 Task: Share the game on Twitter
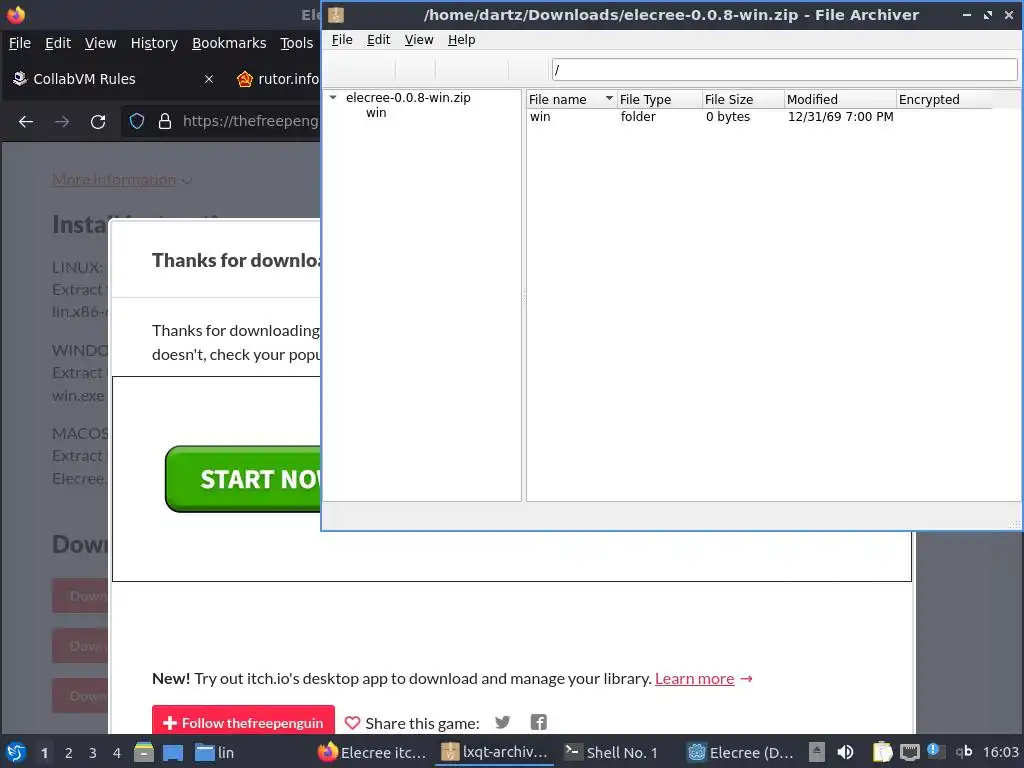click(x=502, y=722)
